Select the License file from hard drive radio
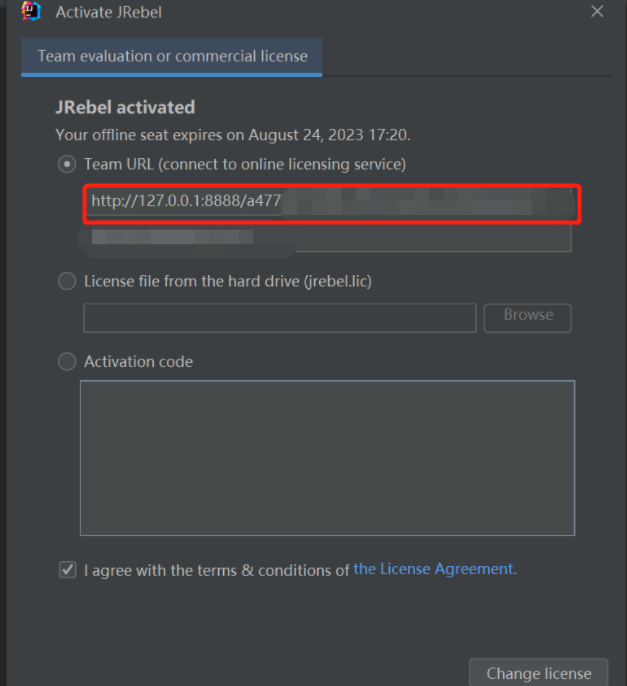Viewport: 627px width, 686px height. pos(67,282)
